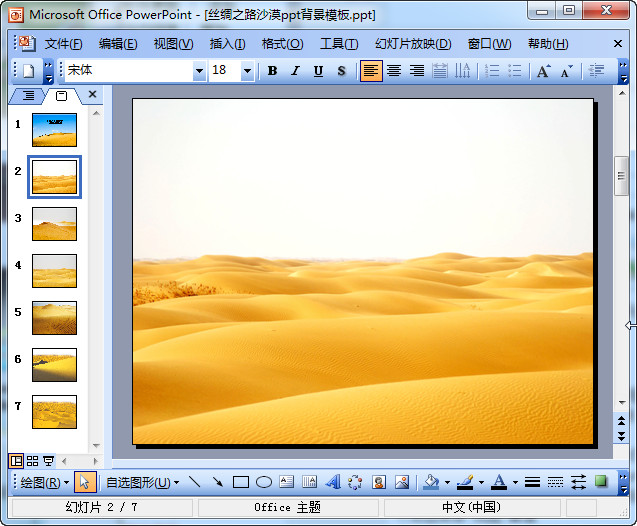
Task: Toggle Italic formatting
Action: click(295, 71)
